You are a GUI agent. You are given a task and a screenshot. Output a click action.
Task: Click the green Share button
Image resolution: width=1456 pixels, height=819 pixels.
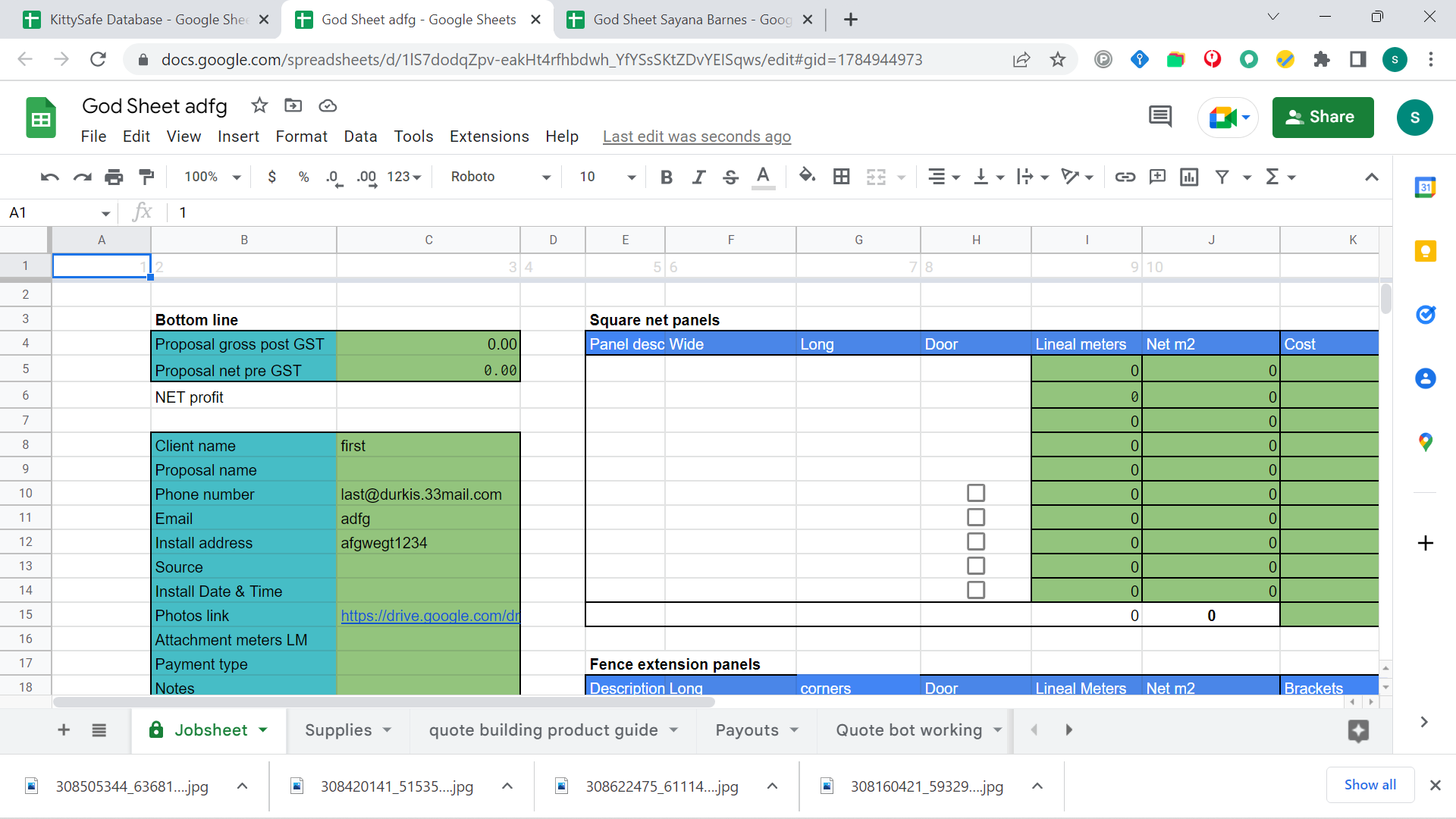click(1323, 117)
